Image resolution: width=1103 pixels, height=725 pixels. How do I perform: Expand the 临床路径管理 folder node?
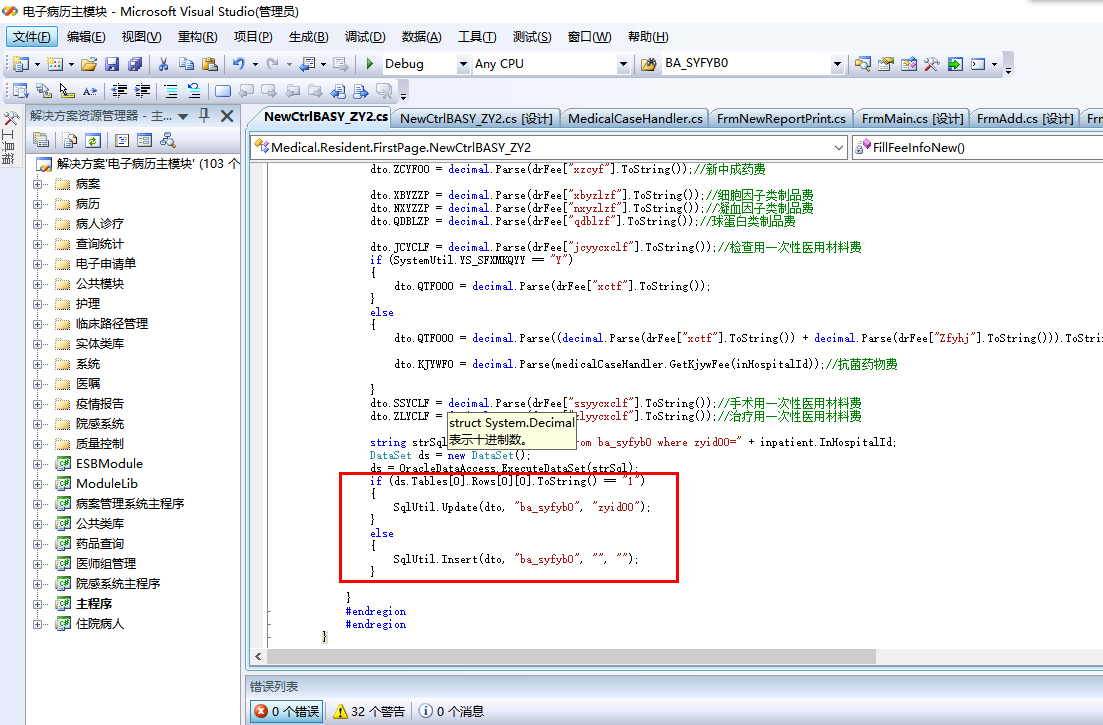pos(37,324)
